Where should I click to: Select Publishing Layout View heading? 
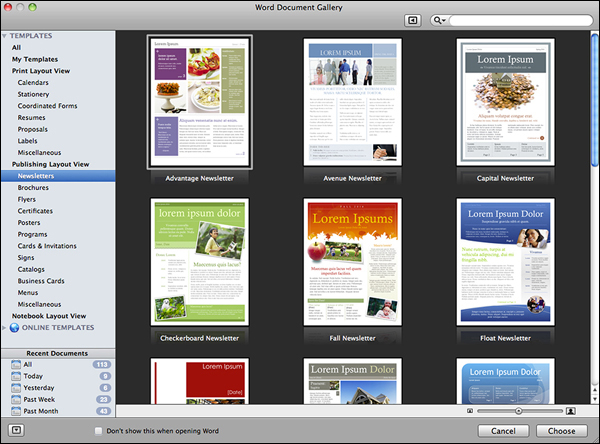point(51,164)
